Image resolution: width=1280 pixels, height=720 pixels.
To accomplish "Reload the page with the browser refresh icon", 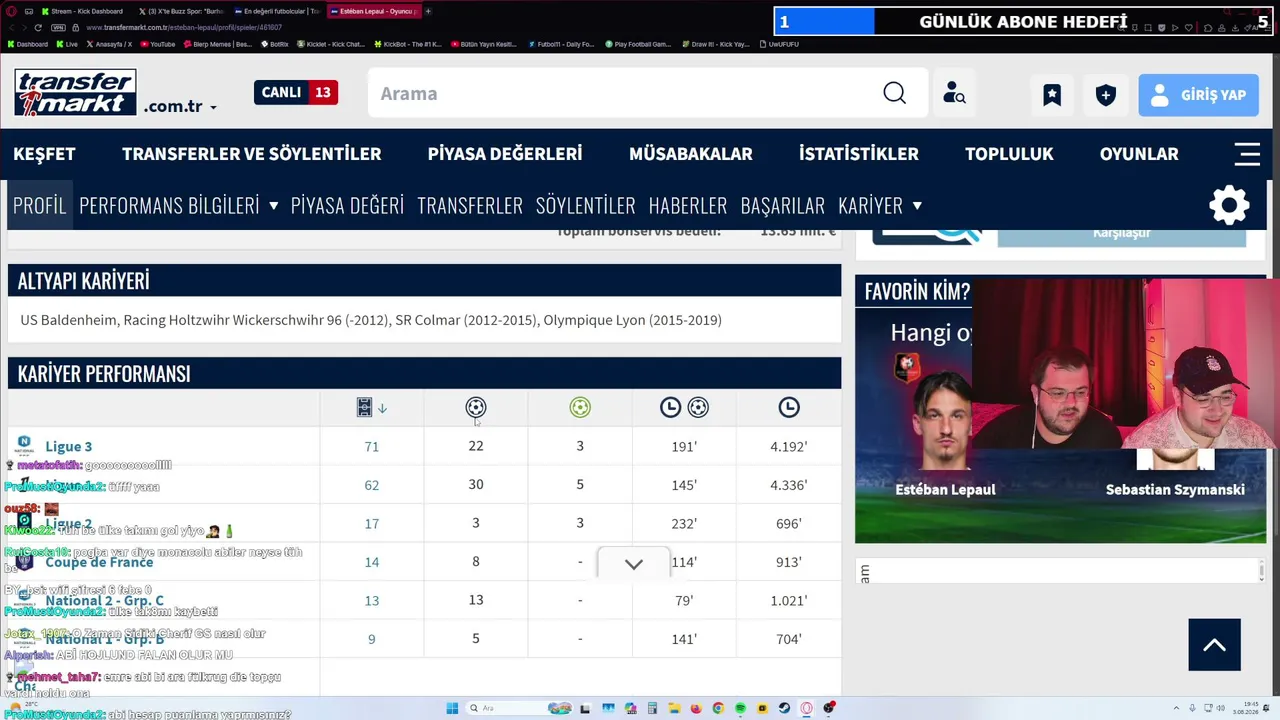I will click(38, 27).
